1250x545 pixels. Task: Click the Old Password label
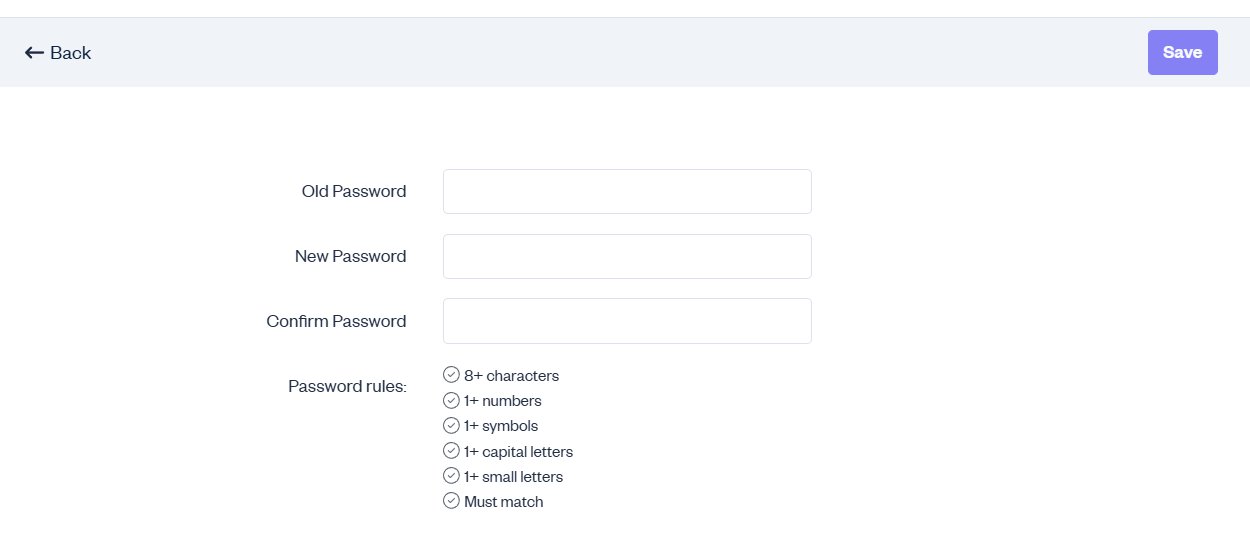(x=354, y=191)
